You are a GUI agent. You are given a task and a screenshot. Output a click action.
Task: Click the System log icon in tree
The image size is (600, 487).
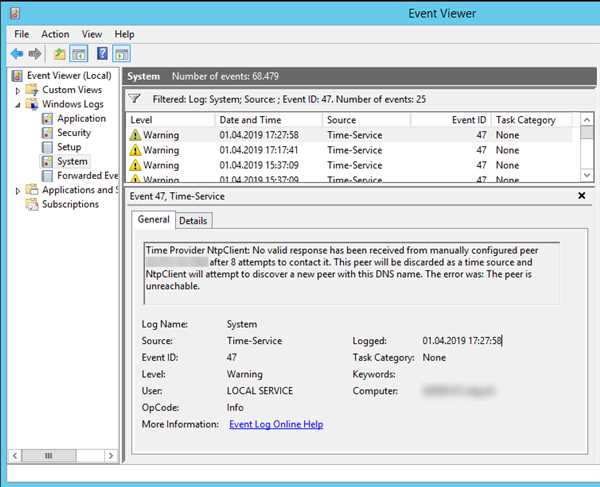pyautogui.click(x=47, y=161)
